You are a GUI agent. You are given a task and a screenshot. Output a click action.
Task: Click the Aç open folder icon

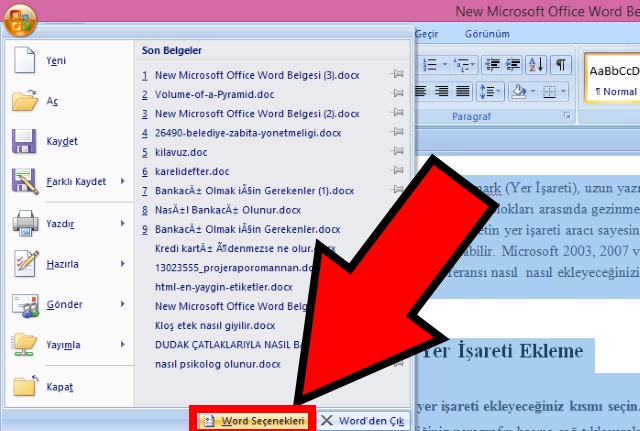25,100
